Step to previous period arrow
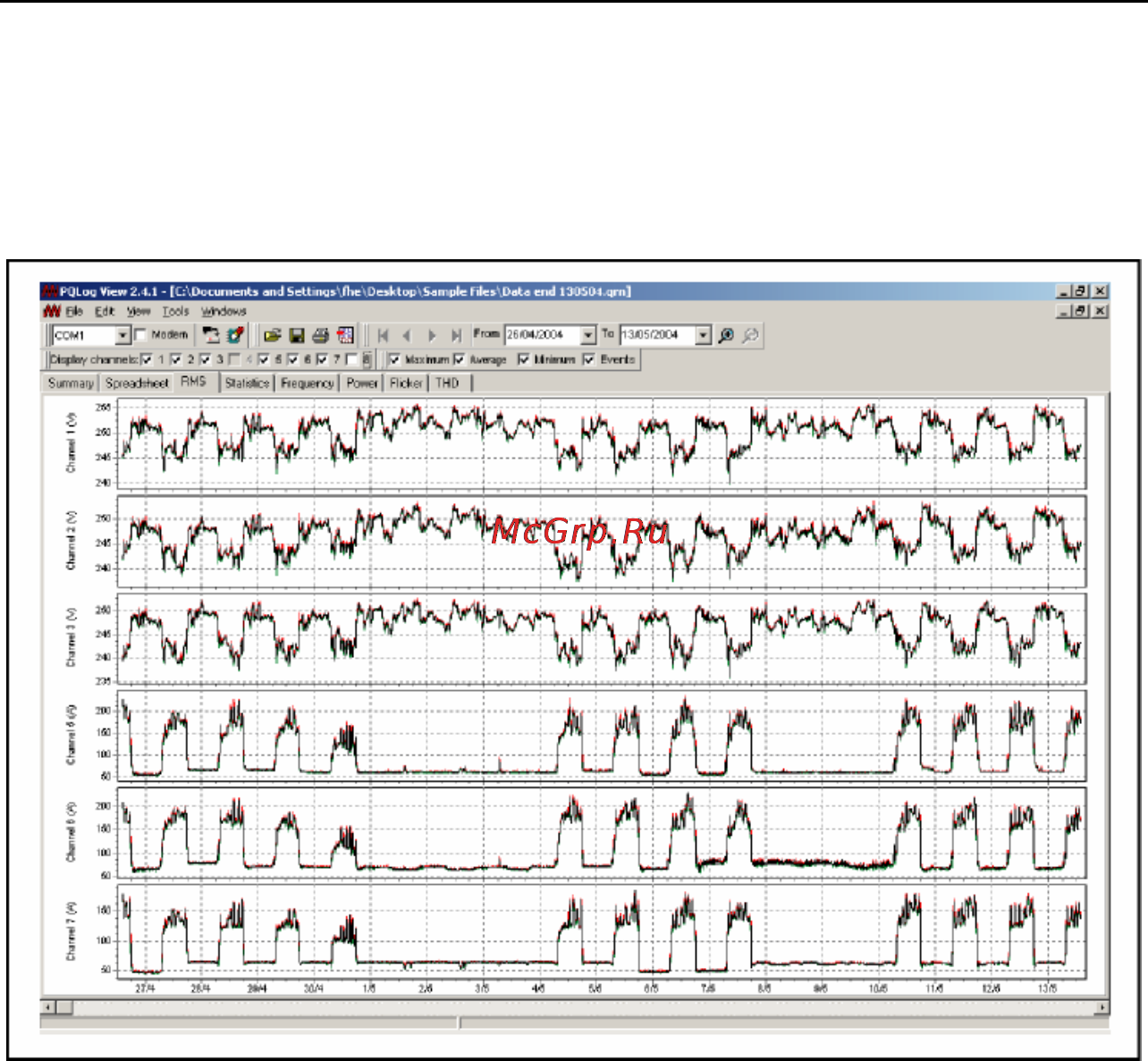The width and height of the screenshot is (1148, 1061). click(407, 335)
